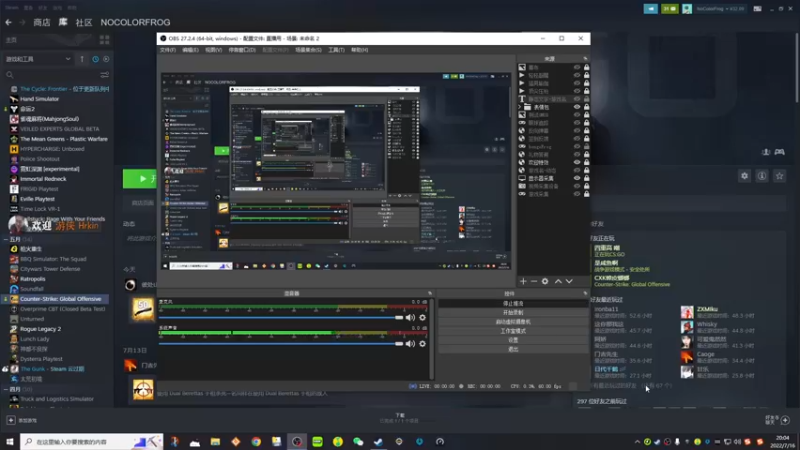Image resolution: width=800 pixels, height=450 pixels.
Task: Toggle lock for 显示器采集 source
Action: coord(586,178)
